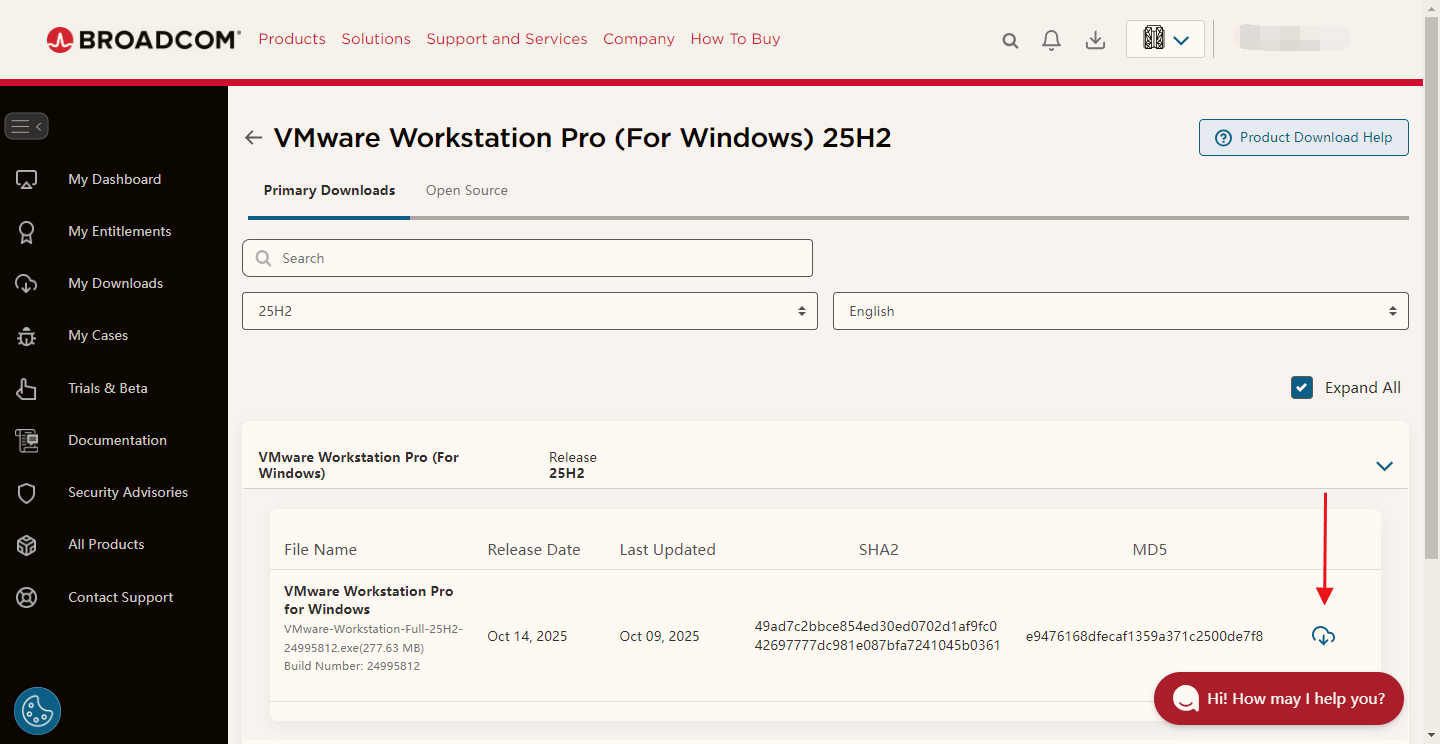
Task: Click the 'Build Number: 24995812' text
Action: [x=352, y=666]
